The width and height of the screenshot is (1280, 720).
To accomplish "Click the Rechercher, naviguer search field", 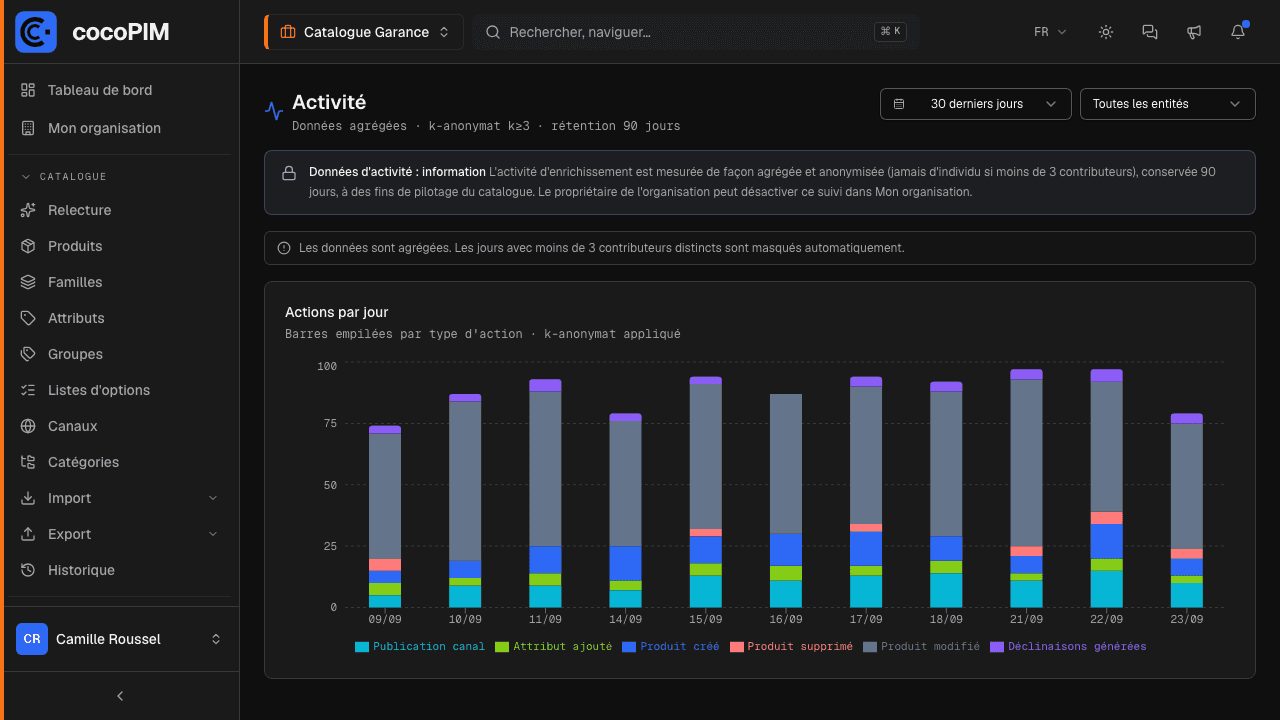I will pos(696,32).
